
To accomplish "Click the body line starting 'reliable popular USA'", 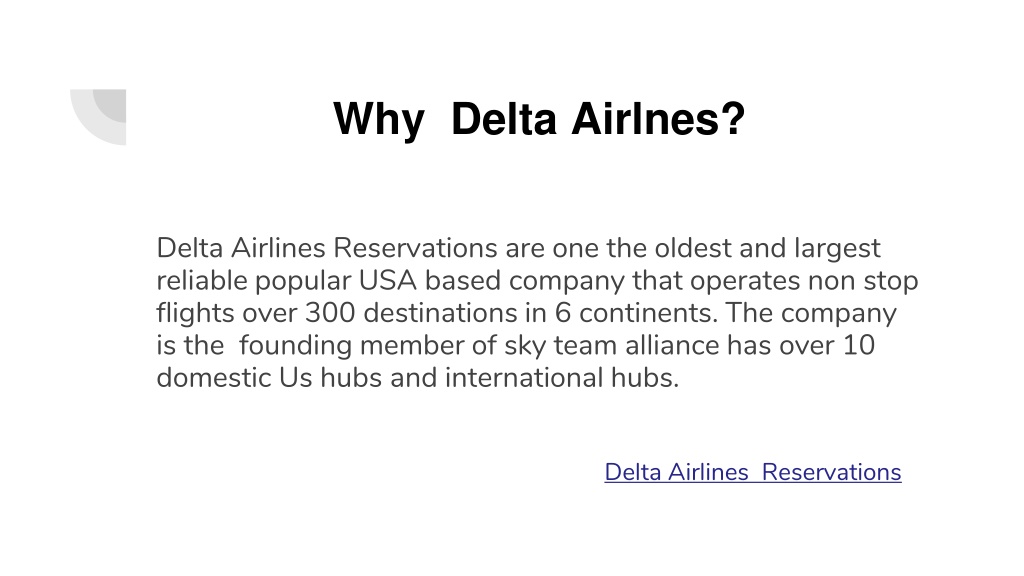I will point(537,281).
